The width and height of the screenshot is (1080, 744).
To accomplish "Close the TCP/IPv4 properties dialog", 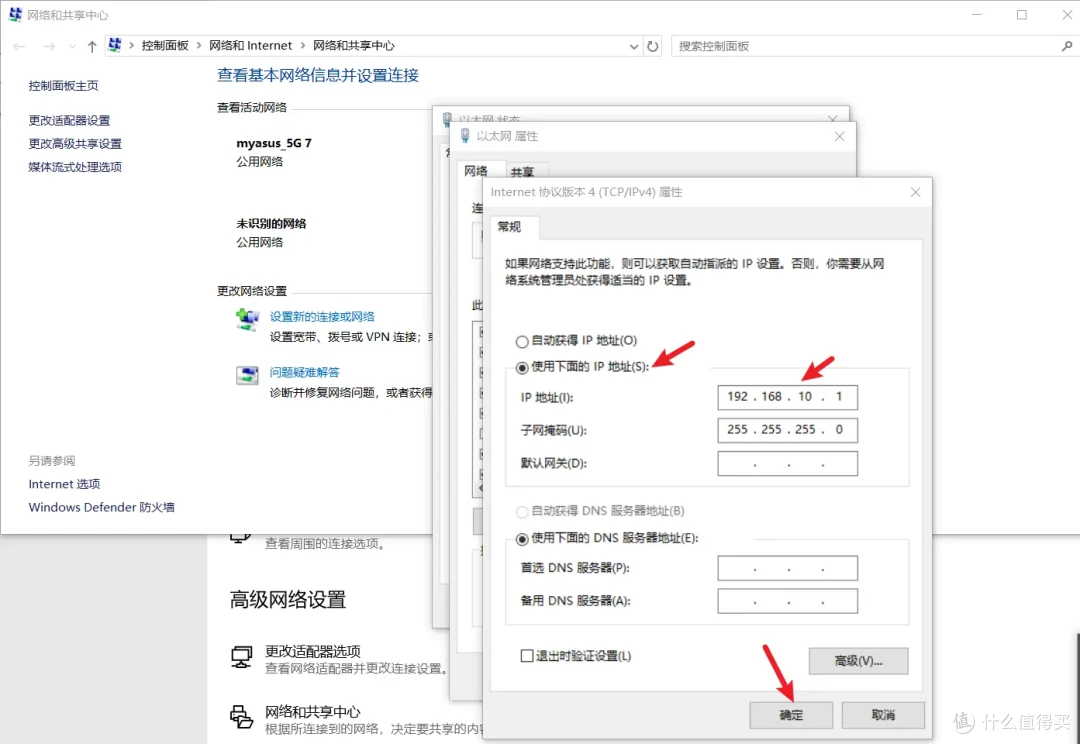I will click(915, 192).
